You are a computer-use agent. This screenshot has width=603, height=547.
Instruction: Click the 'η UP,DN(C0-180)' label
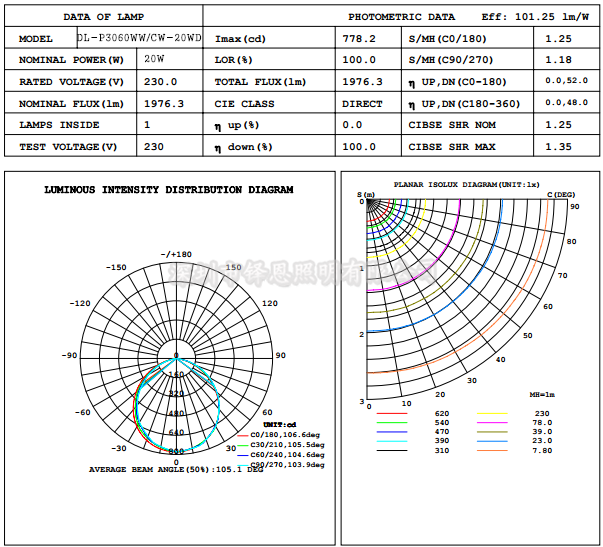458,82
